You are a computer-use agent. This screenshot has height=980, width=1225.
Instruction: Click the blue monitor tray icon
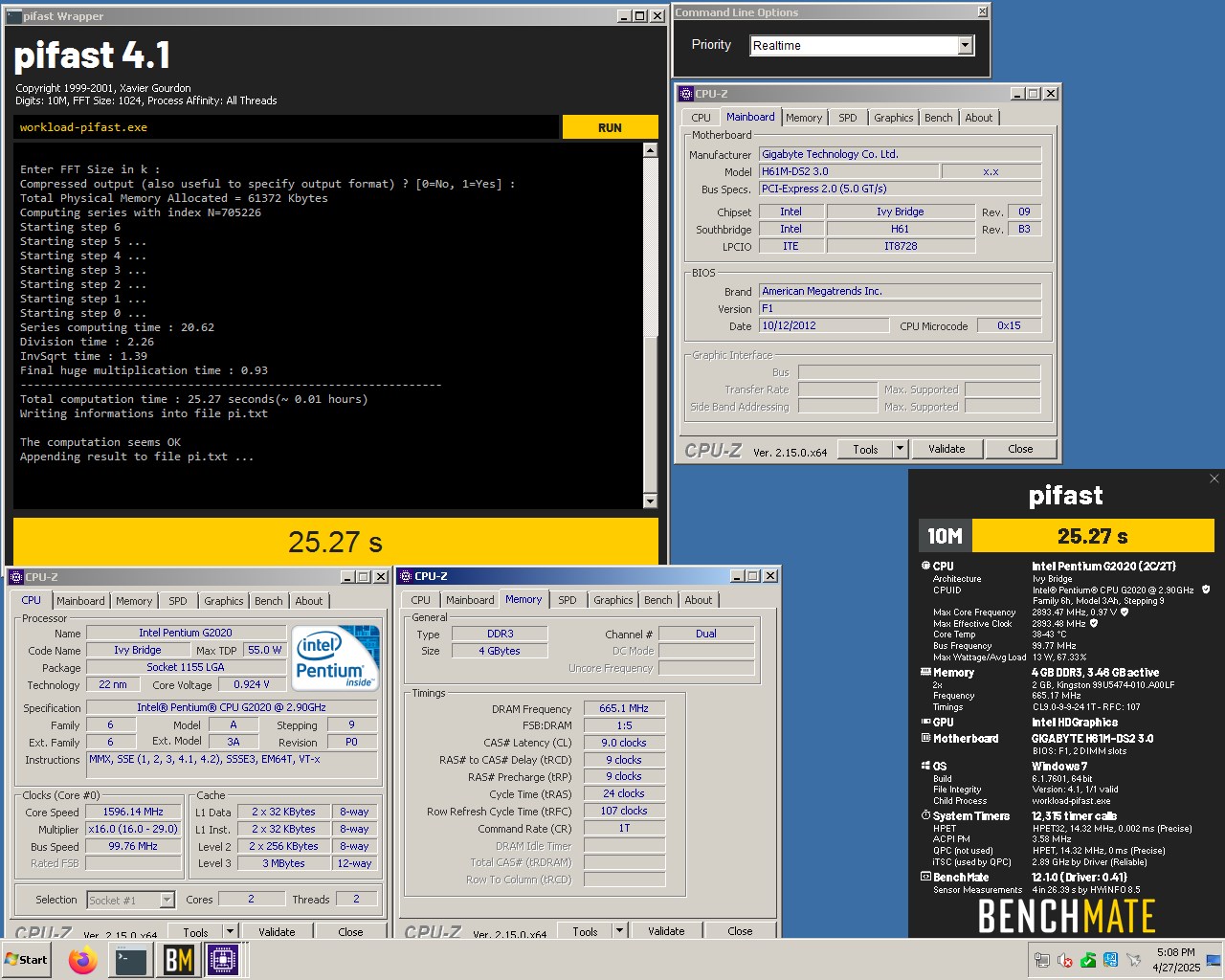tap(1111, 960)
